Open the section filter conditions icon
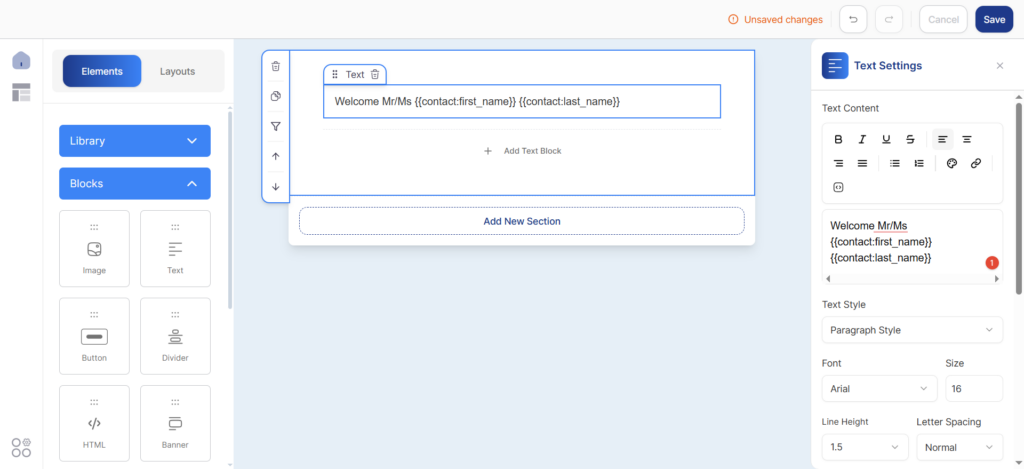Screen dimensions: 1024x469 (276, 126)
